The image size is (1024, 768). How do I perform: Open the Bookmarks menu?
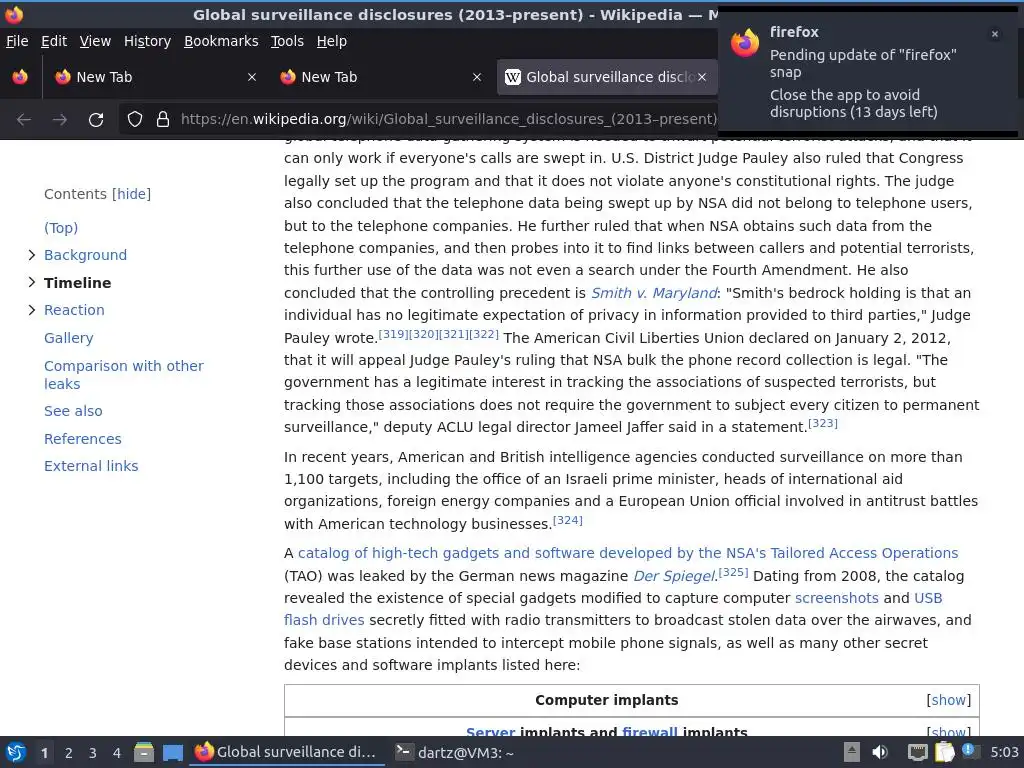[x=221, y=41]
